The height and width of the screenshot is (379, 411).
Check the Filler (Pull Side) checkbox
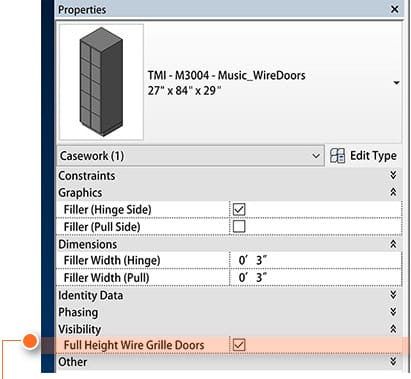[239, 226]
